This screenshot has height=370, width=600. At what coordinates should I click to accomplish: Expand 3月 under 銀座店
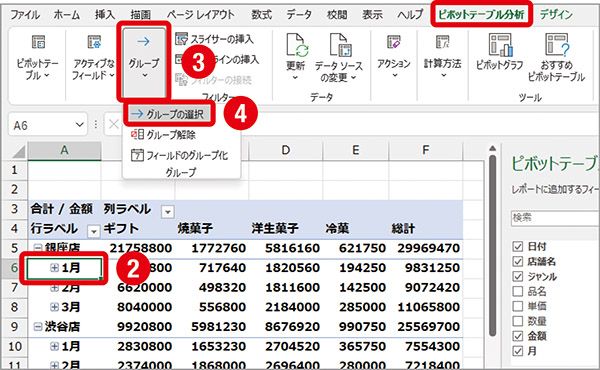pos(54,307)
